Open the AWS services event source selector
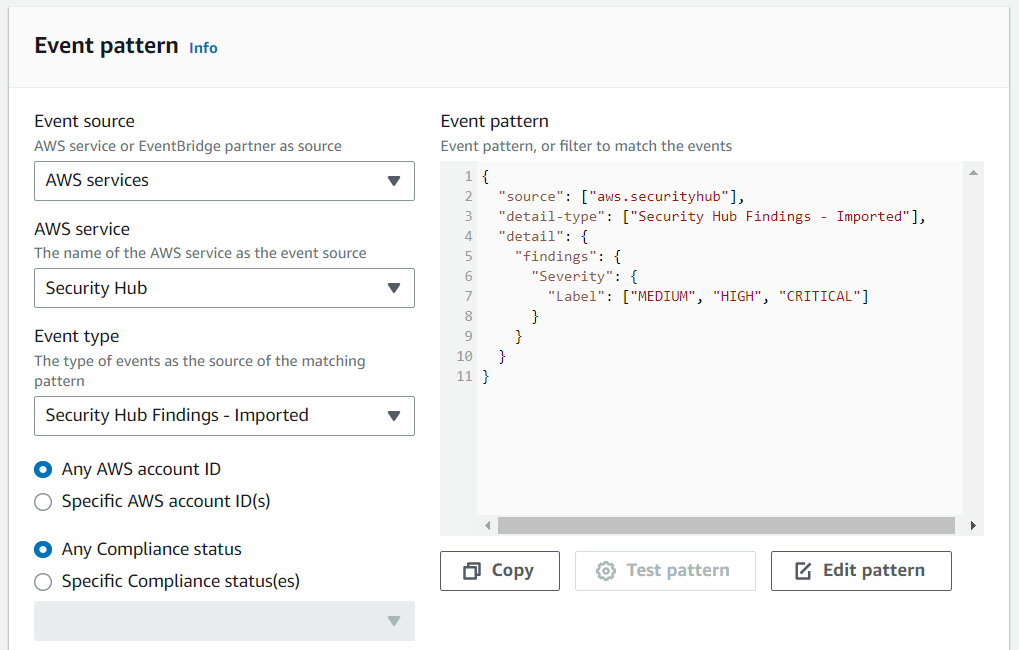Screen dimensions: 1019x650 (x=224, y=181)
